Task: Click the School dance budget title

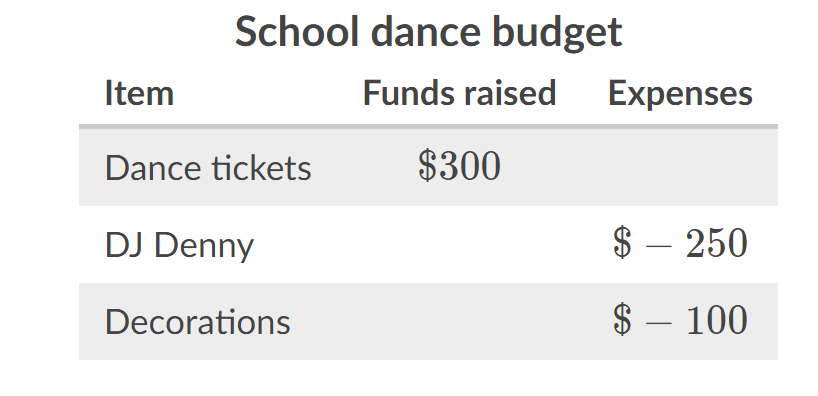Action: [x=428, y=32]
